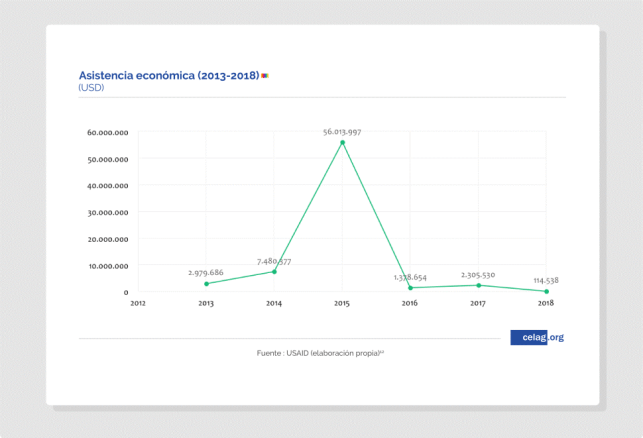Click the 2015 x-axis year label
643x438 pixels.
tap(342, 302)
